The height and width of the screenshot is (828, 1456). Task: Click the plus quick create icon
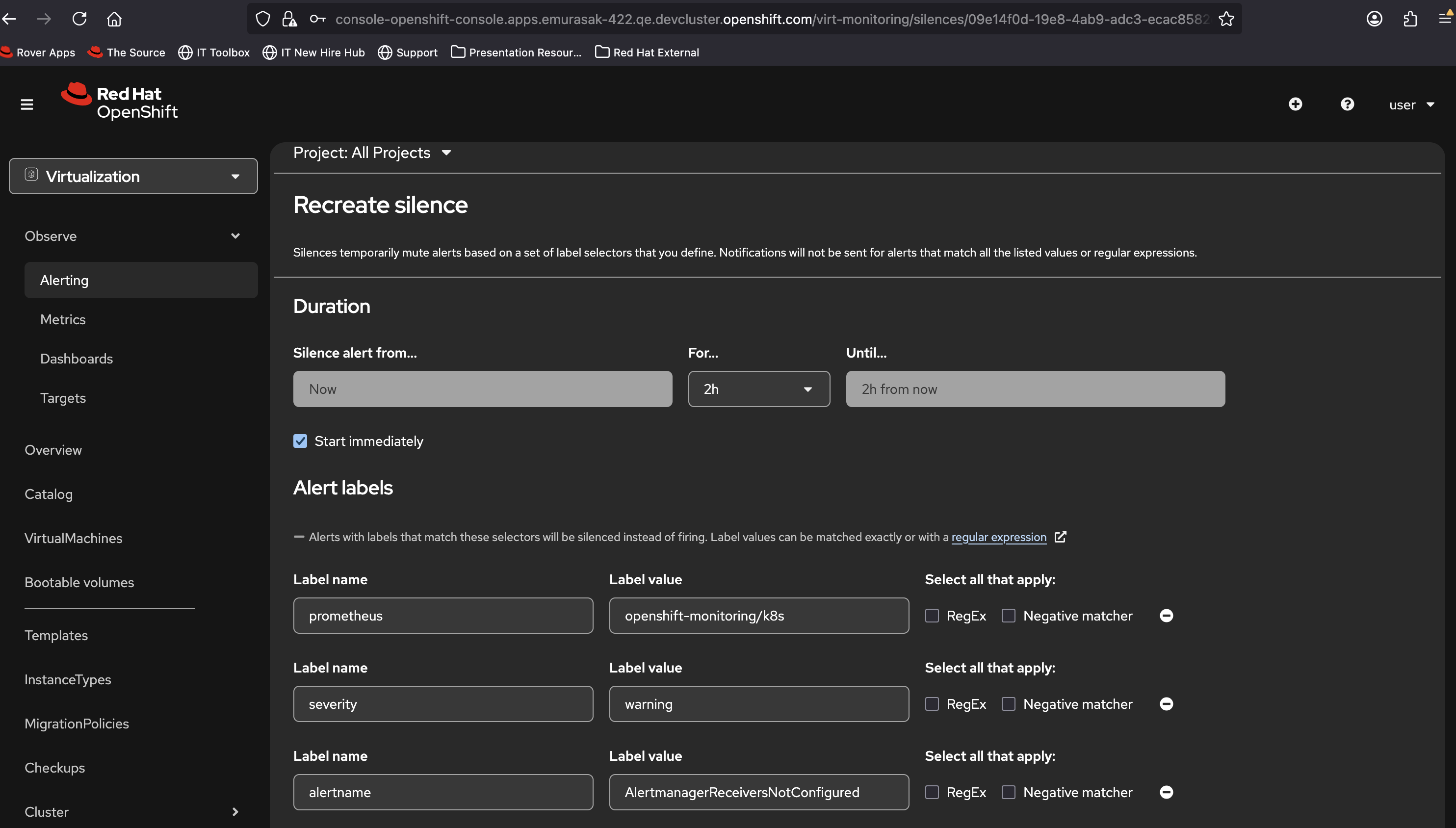click(x=1295, y=104)
